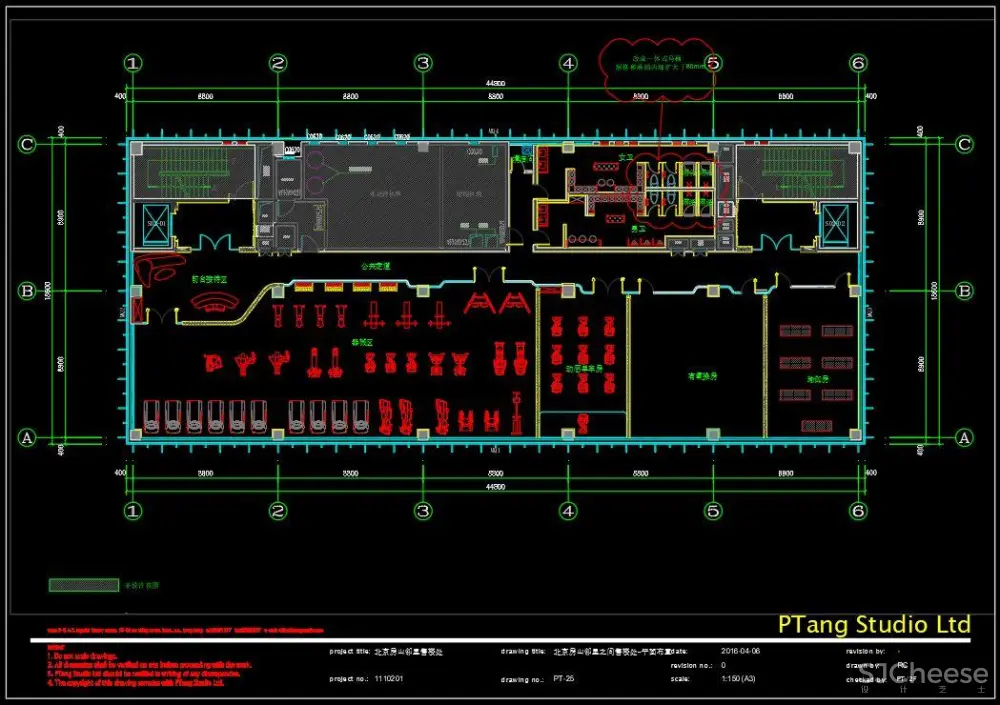Click the PTang Studio Ltd title text
1000x705 pixels.
click(874, 625)
